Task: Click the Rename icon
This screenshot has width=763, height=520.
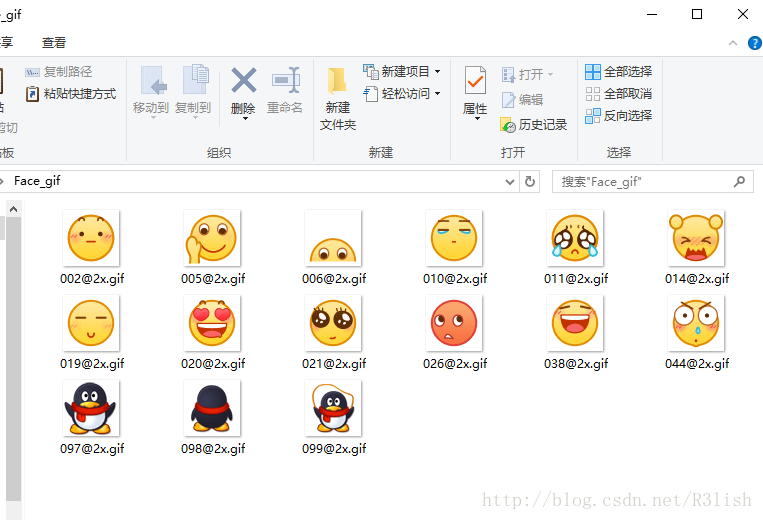Action: point(286,80)
